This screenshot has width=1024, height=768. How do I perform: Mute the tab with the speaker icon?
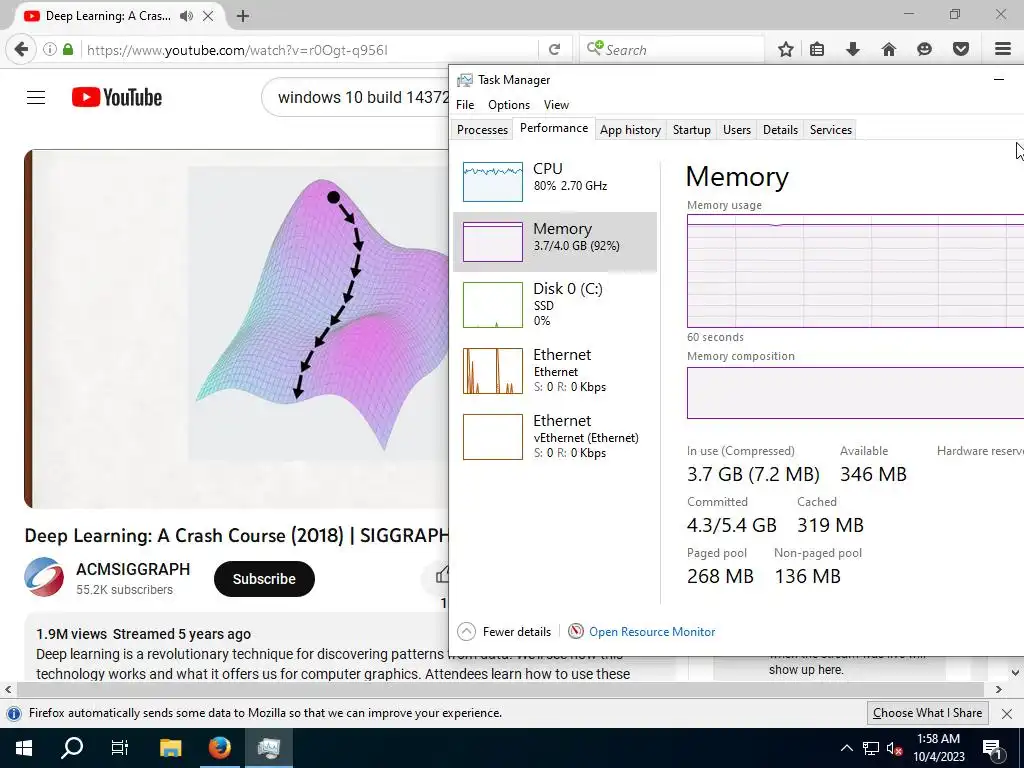(x=187, y=16)
